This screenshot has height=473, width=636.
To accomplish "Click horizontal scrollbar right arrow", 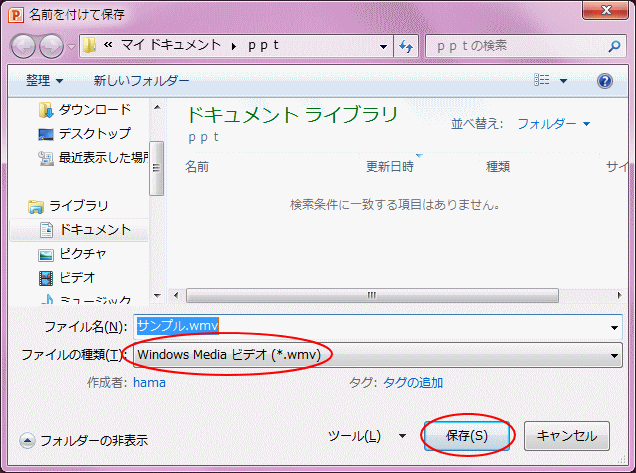I will click(x=619, y=295).
